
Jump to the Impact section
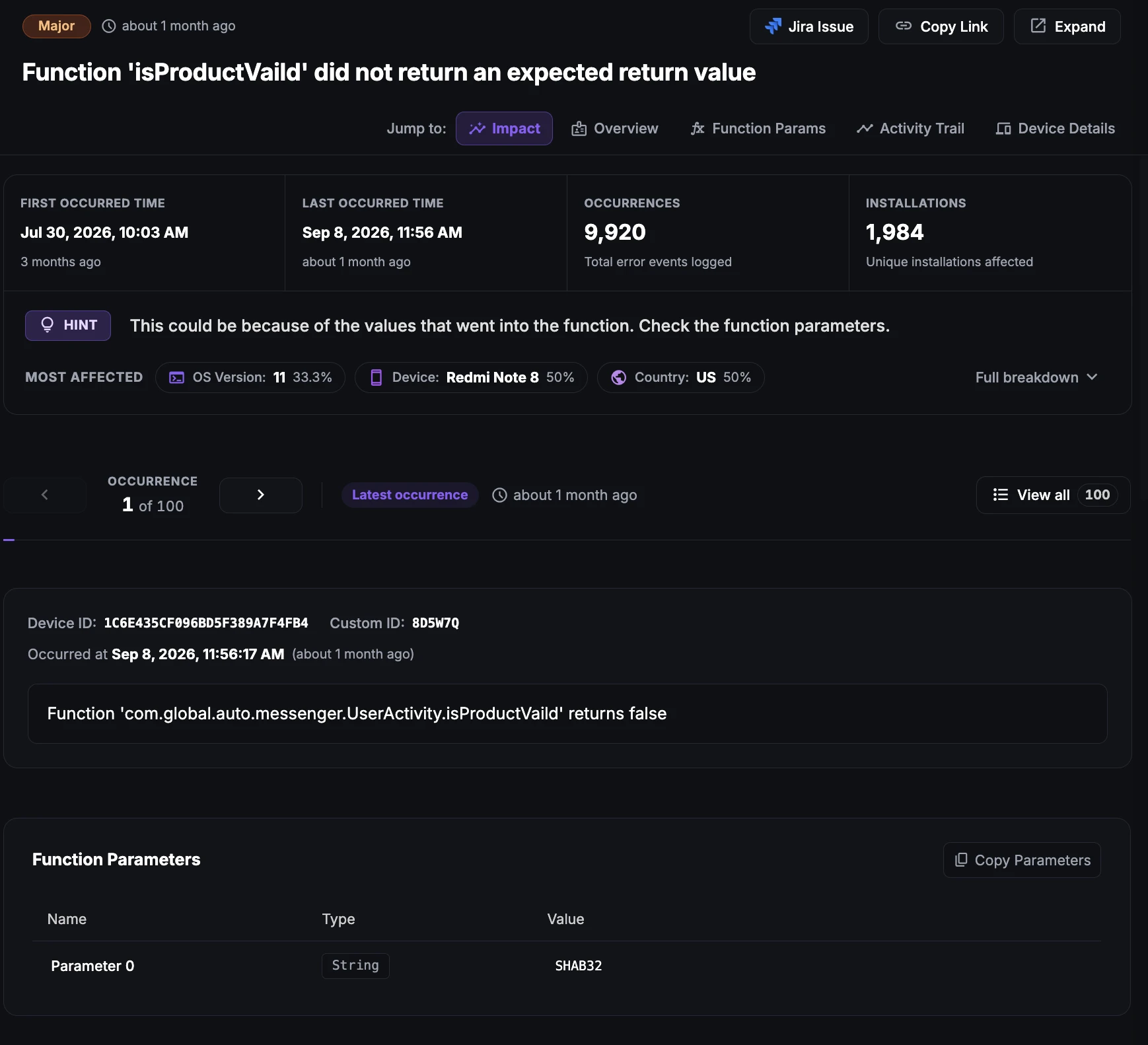tap(504, 128)
